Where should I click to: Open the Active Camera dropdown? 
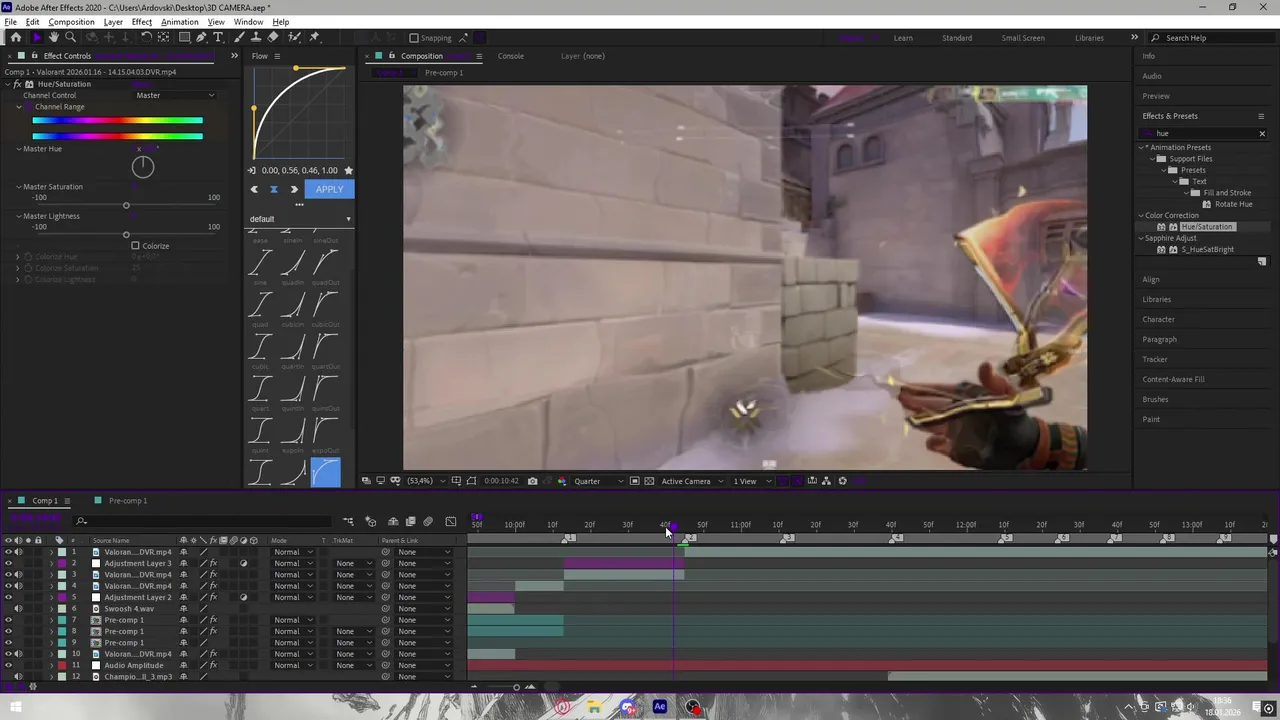pos(691,481)
